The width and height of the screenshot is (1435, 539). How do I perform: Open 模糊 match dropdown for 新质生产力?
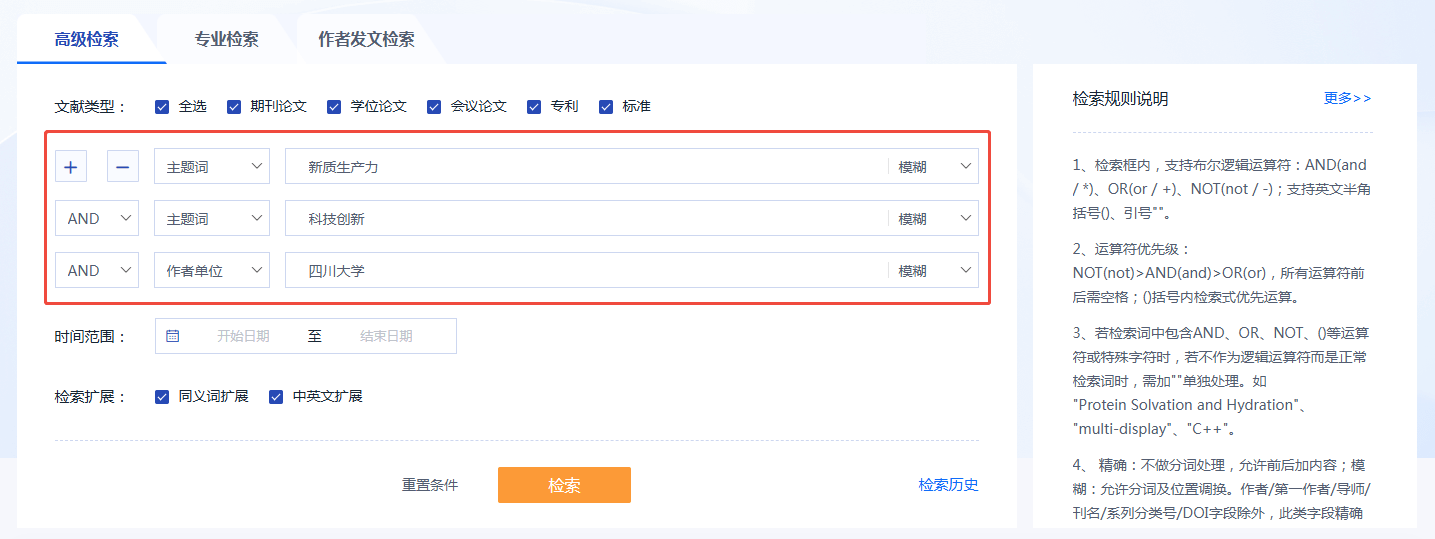[x=933, y=167]
